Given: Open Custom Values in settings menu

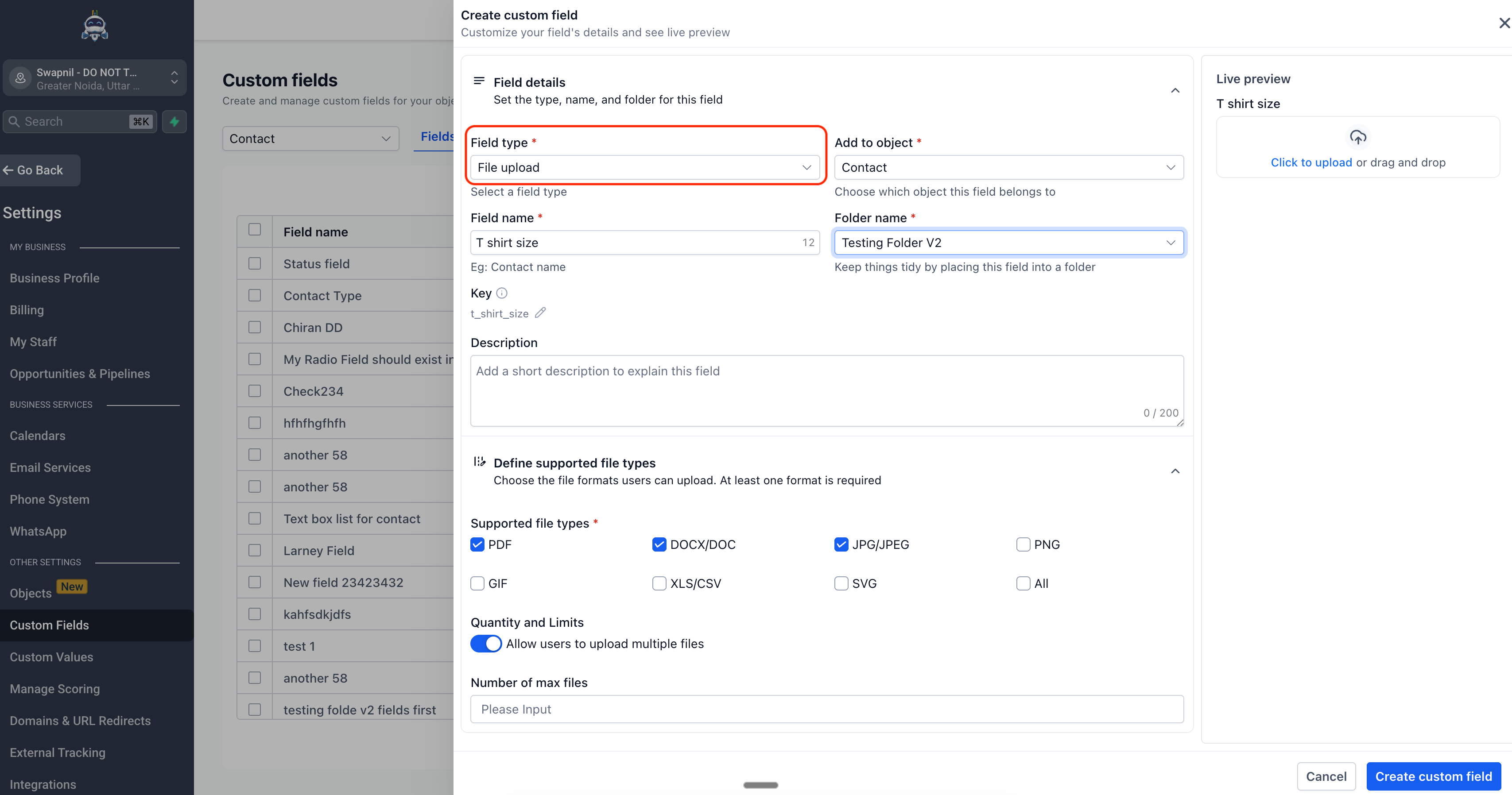Looking at the screenshot, I should point(52,657).
